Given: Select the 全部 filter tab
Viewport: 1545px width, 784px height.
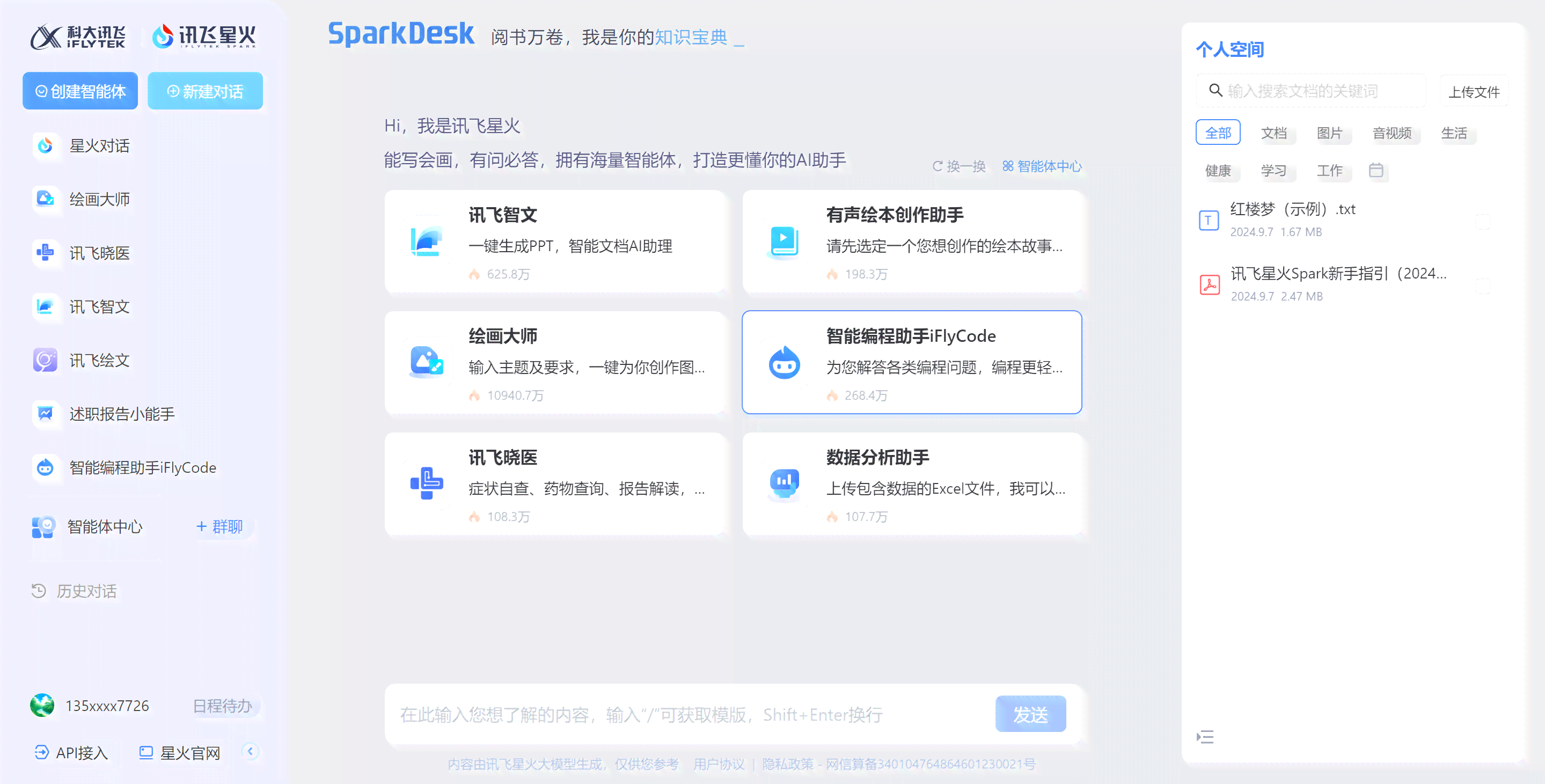Looking at the screenshot, I should [1218, 133].
